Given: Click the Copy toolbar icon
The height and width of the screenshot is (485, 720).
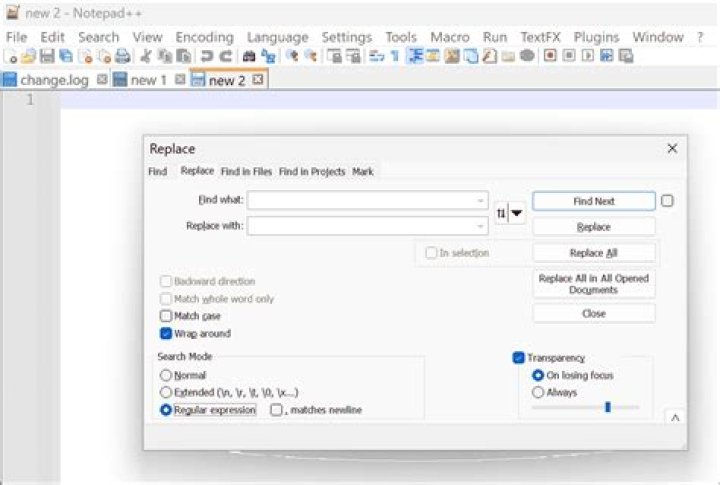Looking at the screenshot, I should pyautogui.click(x=164, y=56).
